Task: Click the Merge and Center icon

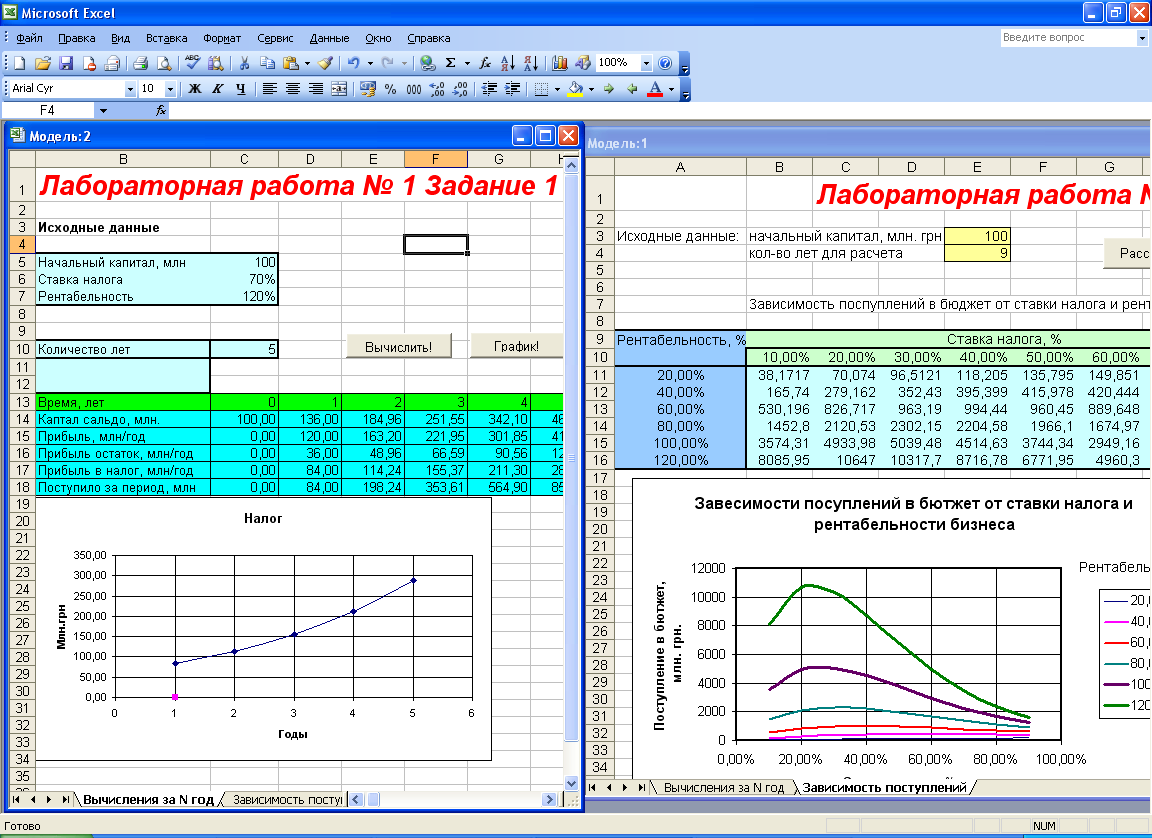Action: [339, 89]
